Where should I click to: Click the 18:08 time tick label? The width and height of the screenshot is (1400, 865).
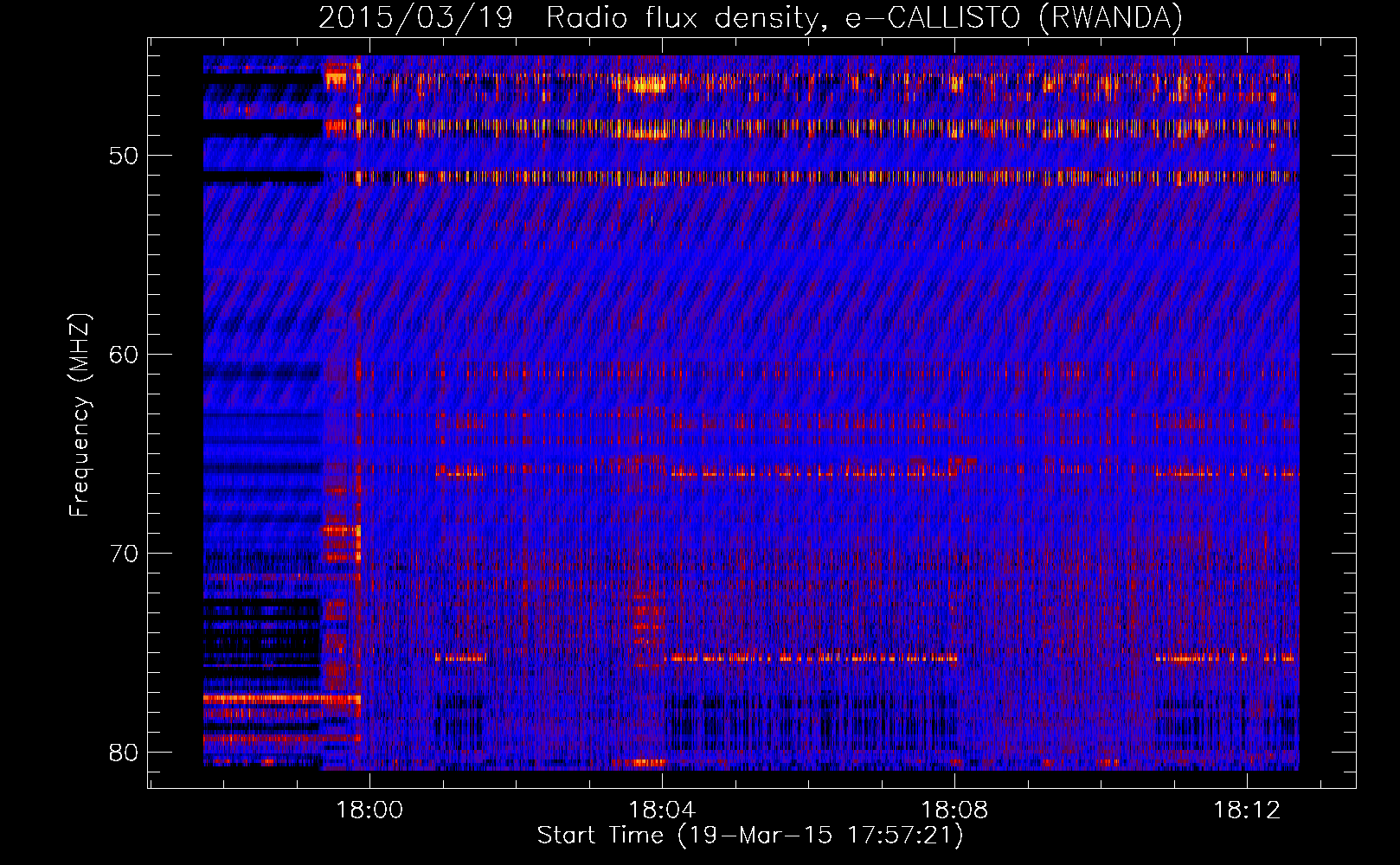pos(955,810)
